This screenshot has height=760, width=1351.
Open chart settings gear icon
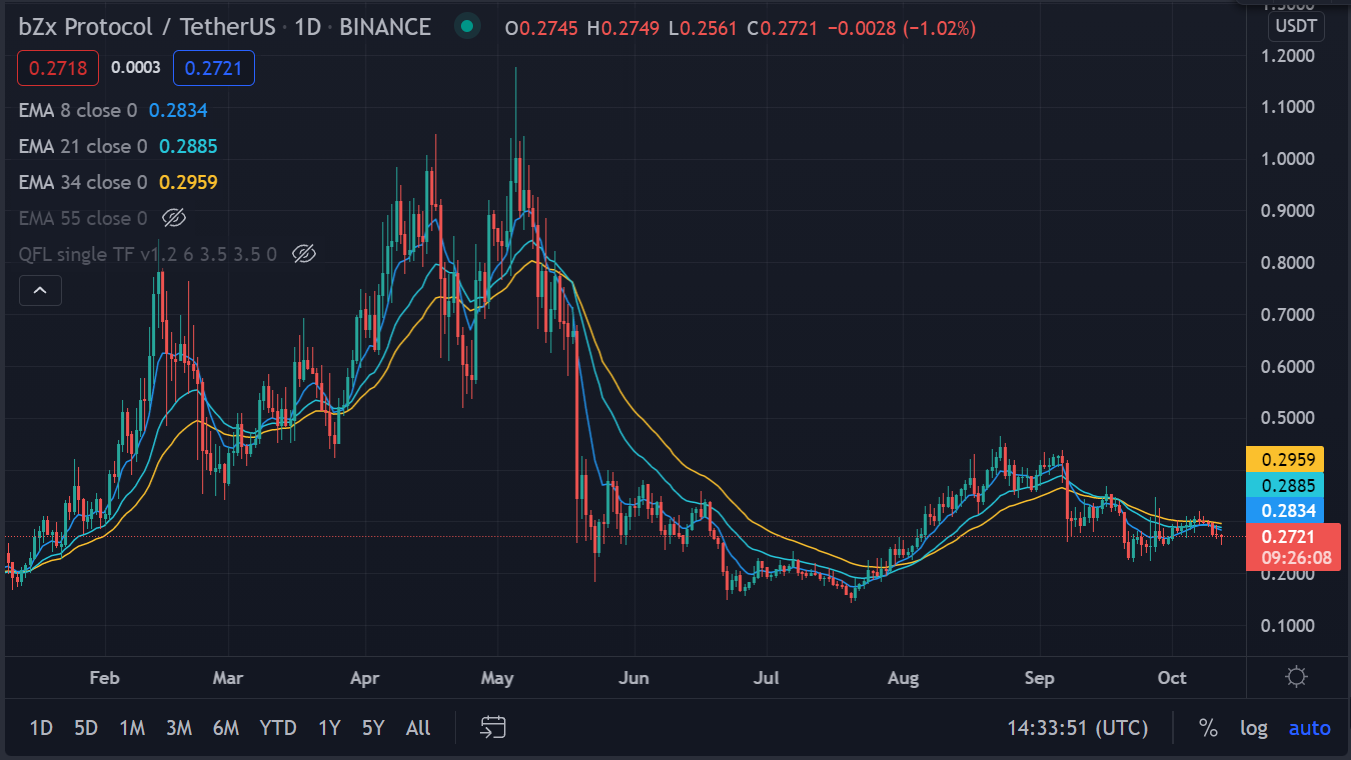1296,677
